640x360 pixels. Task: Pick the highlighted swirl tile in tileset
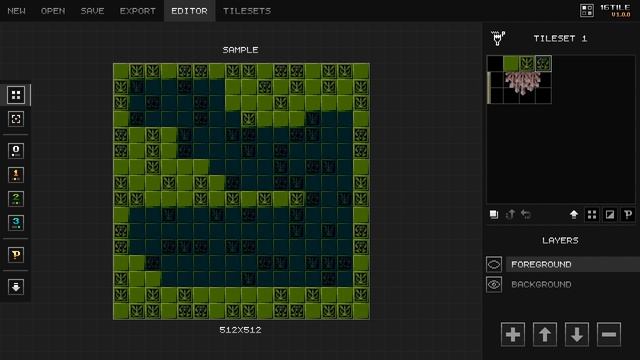coord(543,64)
